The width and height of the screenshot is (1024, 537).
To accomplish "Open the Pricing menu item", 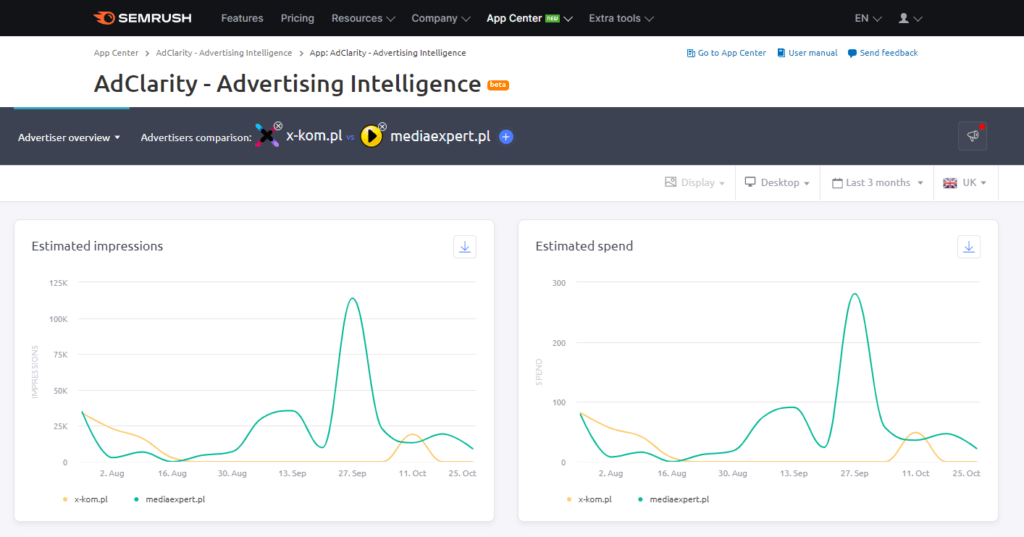I will pos(297,18).
